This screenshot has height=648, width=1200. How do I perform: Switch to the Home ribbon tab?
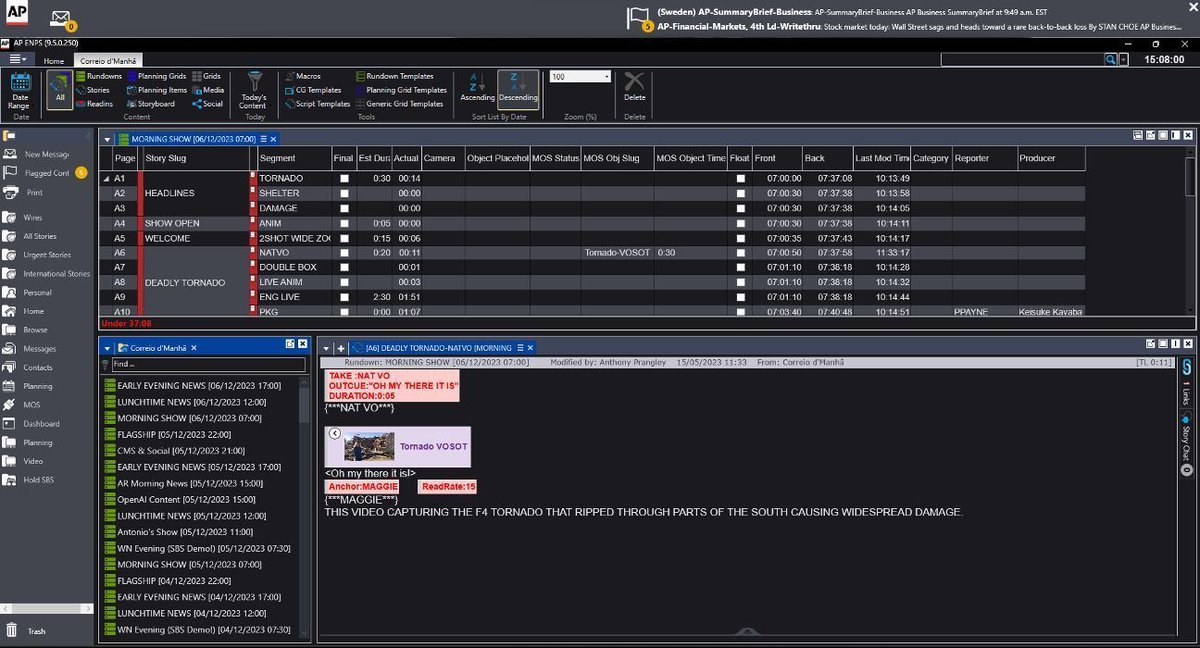coord(53,61)
